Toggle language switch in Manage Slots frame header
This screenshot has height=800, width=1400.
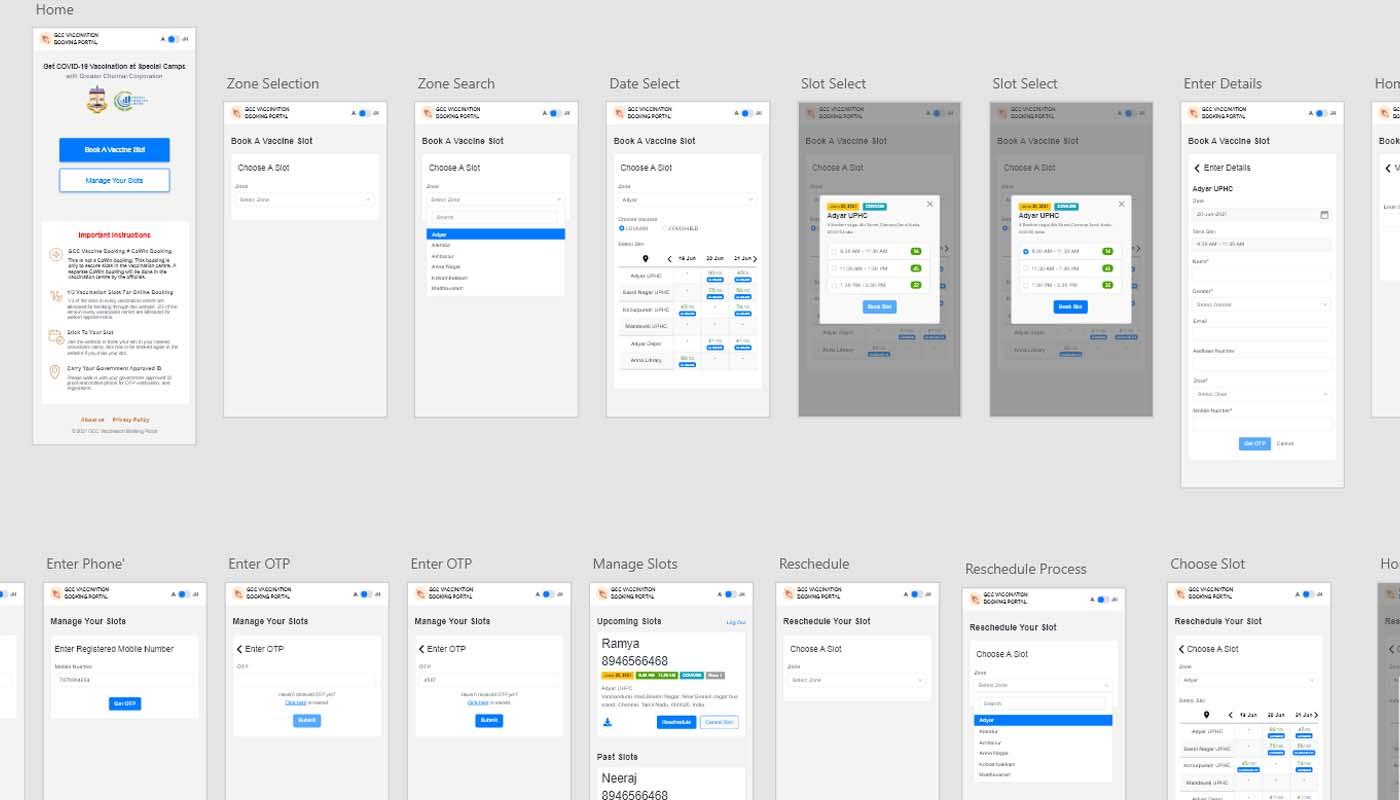tap(730, 595)
